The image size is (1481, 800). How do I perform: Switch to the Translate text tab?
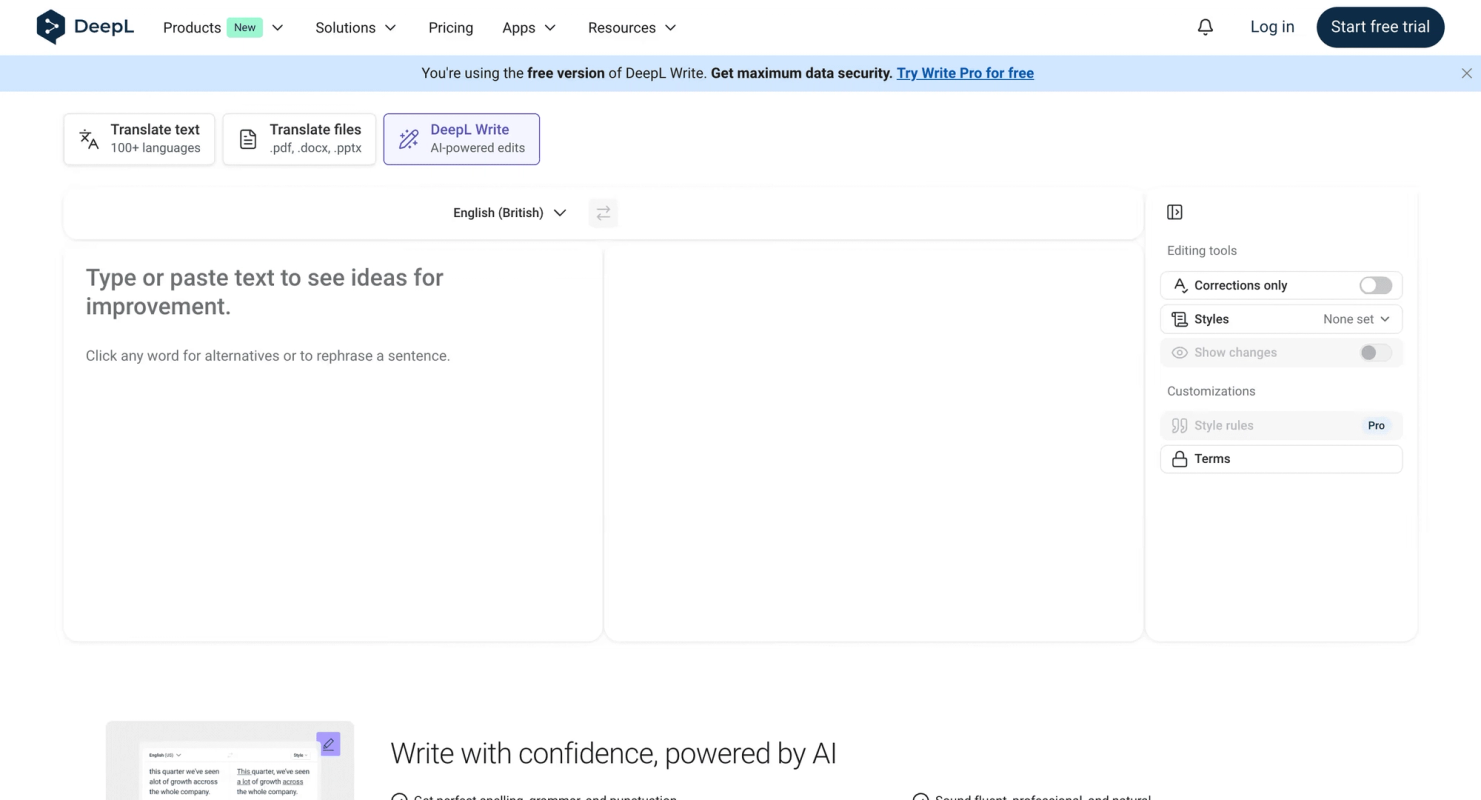tap(139, 139)
